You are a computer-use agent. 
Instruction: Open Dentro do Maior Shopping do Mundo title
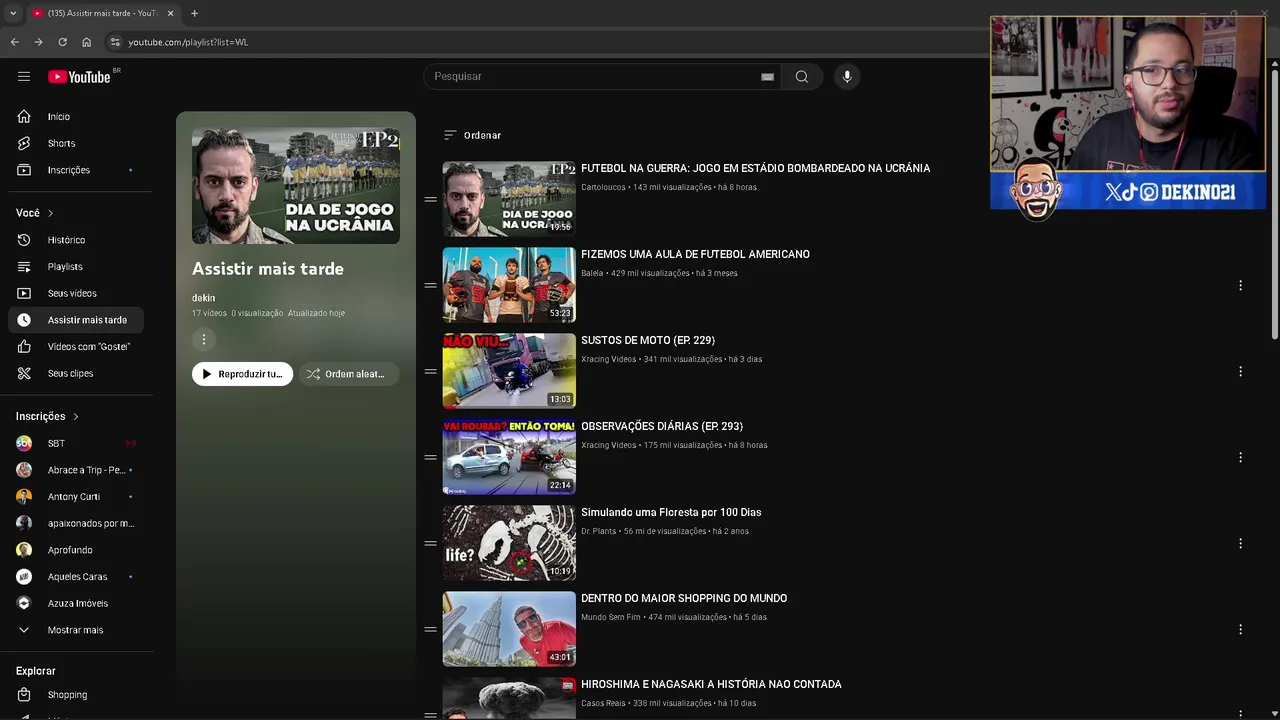(x=684, y=599)
